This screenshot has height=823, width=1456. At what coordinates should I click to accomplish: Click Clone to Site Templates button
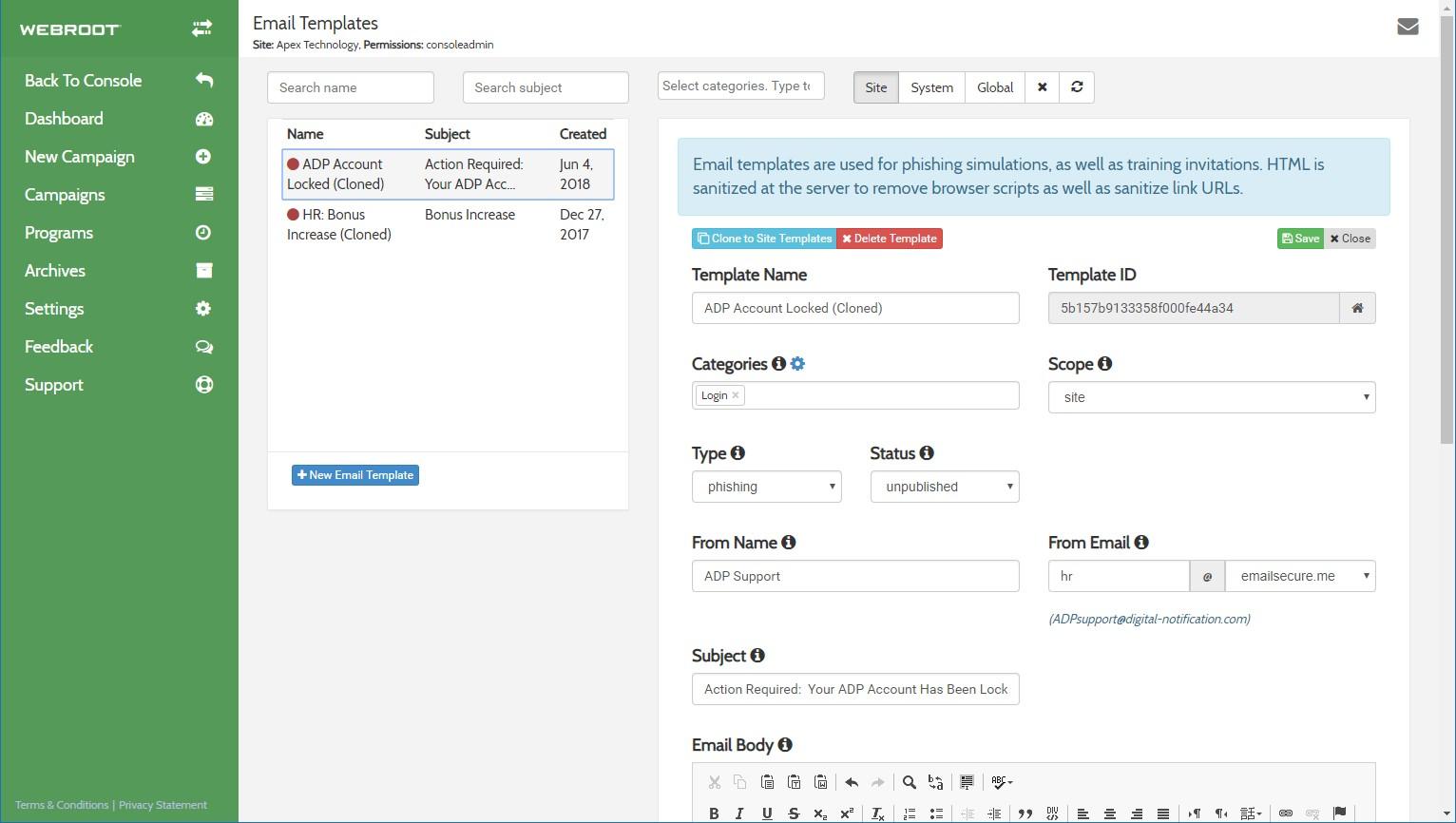(x=764, y=239)
